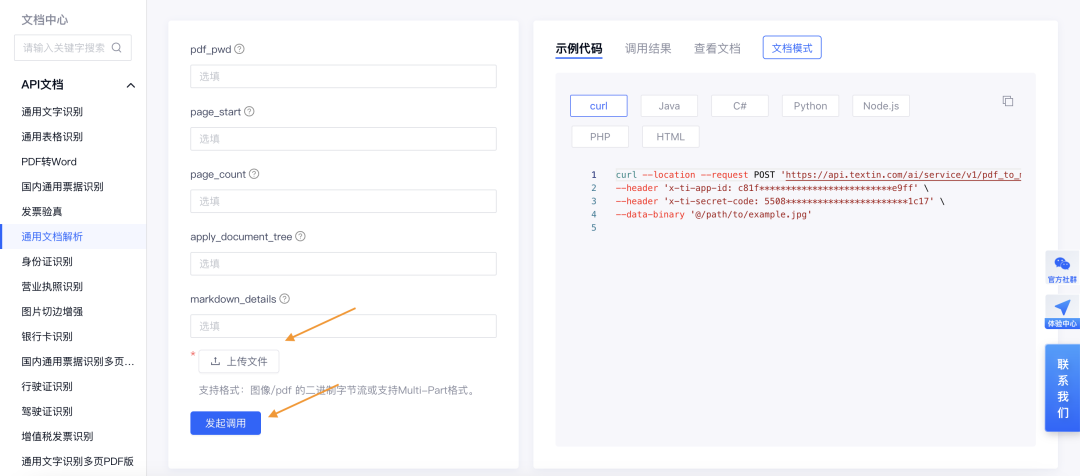Toggle the 文档模式 button
The width and height of the screenshot is (1080, 476).
(x=792, y=48)
